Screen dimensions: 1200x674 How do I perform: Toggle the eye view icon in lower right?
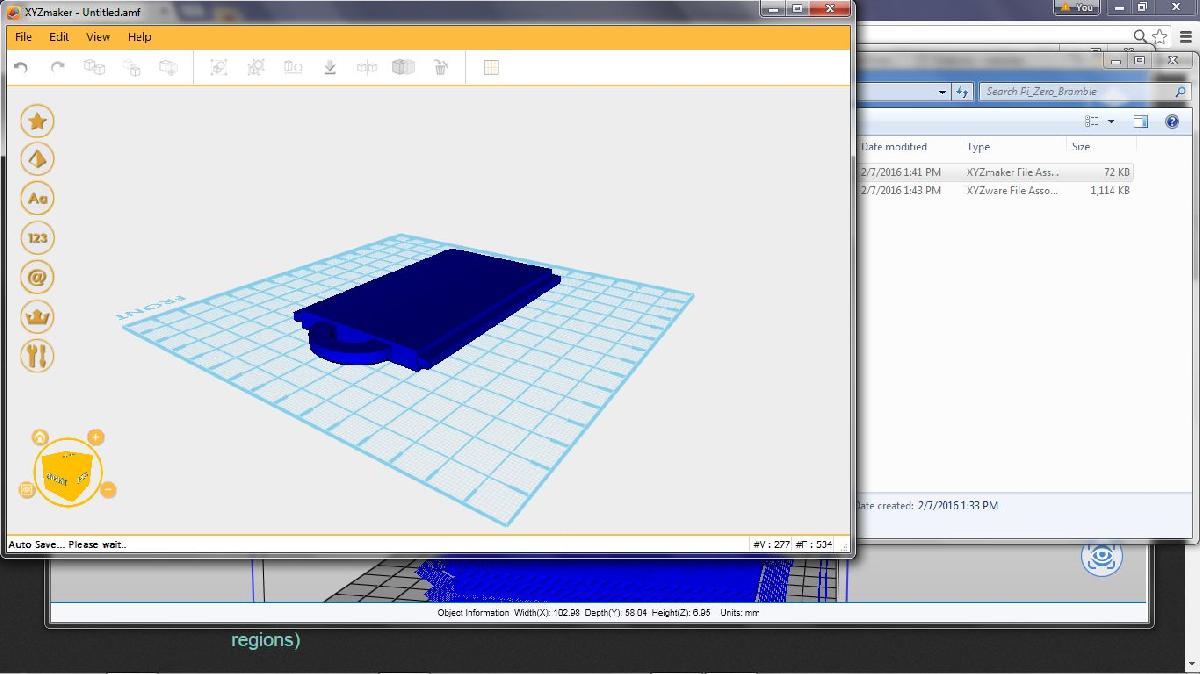[x=1101, y=558]
